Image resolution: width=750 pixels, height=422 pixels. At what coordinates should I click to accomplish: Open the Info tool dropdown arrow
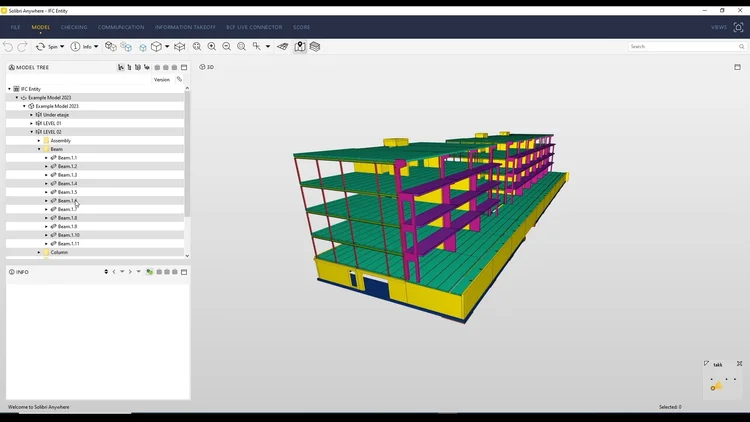pyautogui.click(x=96, y=46)
